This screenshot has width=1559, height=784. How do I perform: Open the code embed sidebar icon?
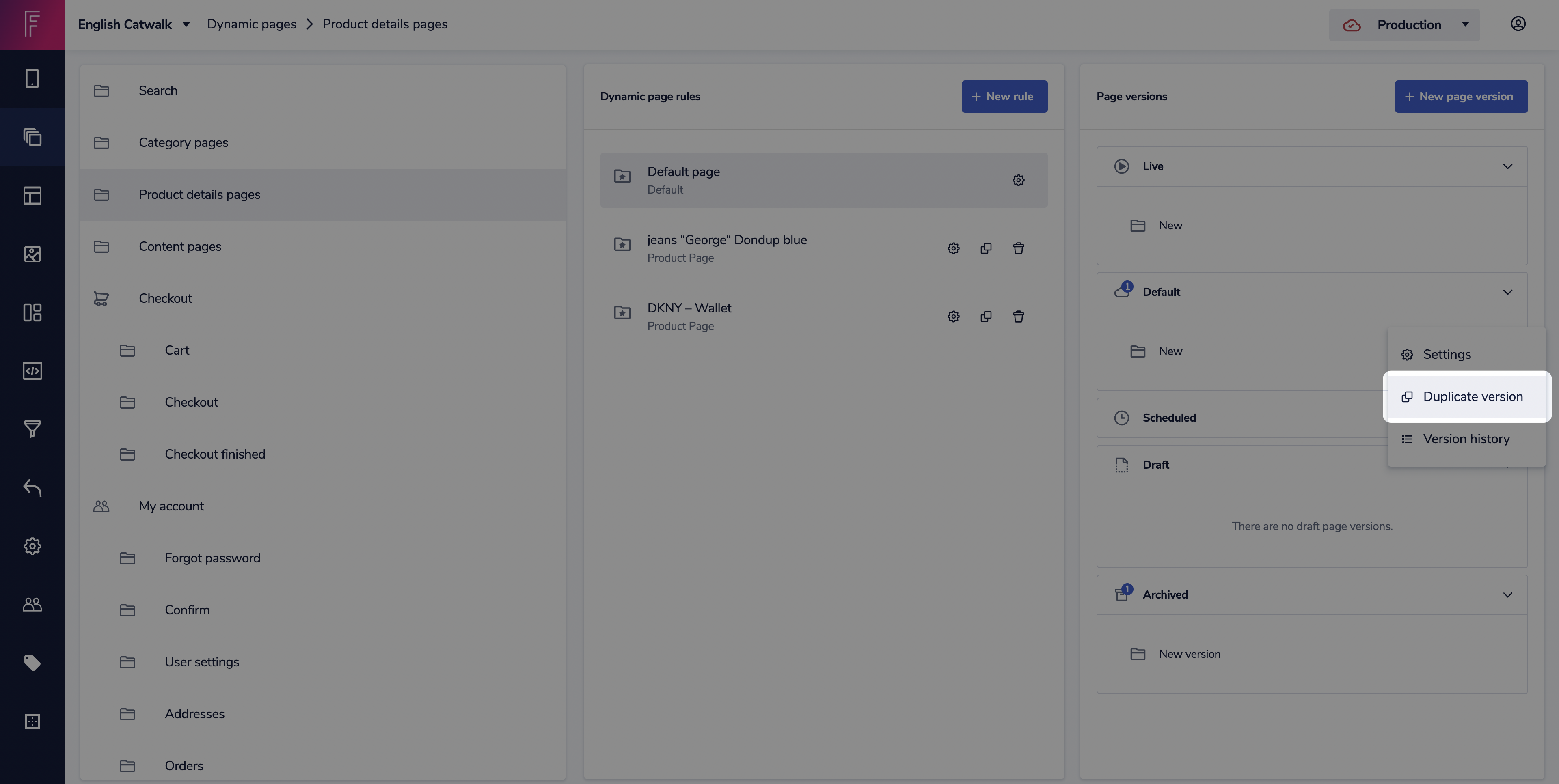(x=32, y=371)
